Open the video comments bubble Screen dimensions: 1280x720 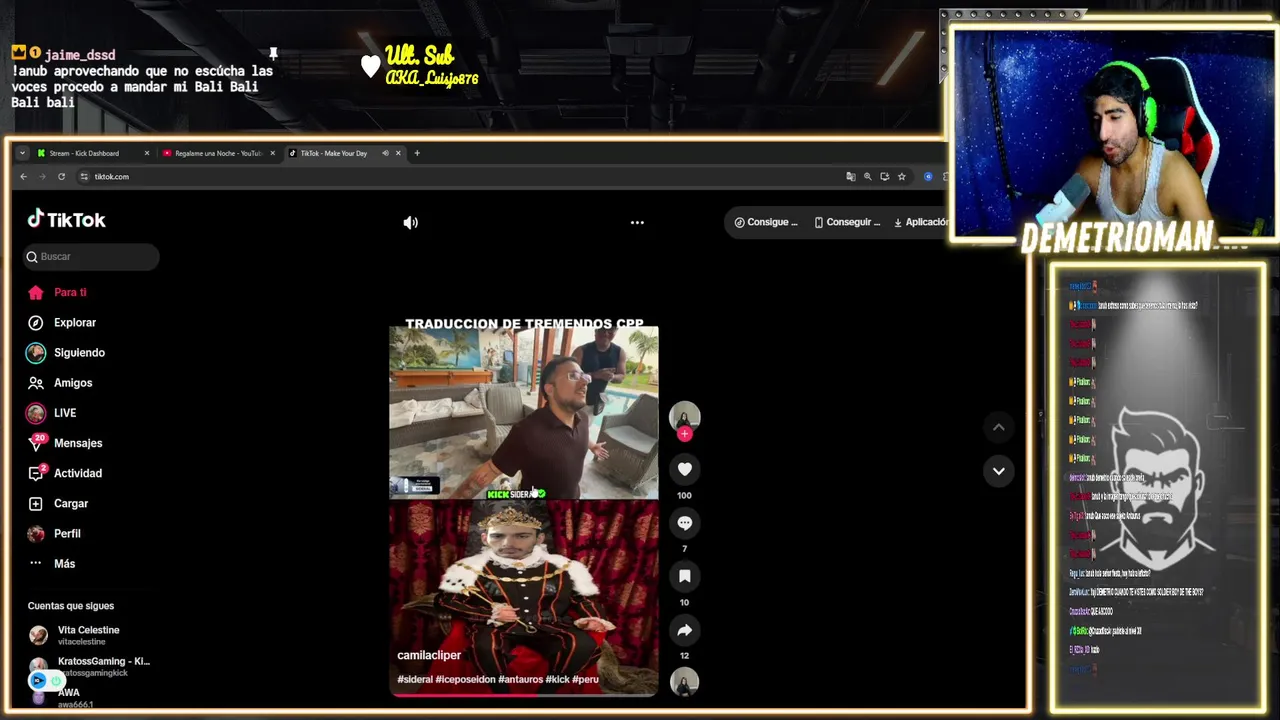tap(684, 523)
